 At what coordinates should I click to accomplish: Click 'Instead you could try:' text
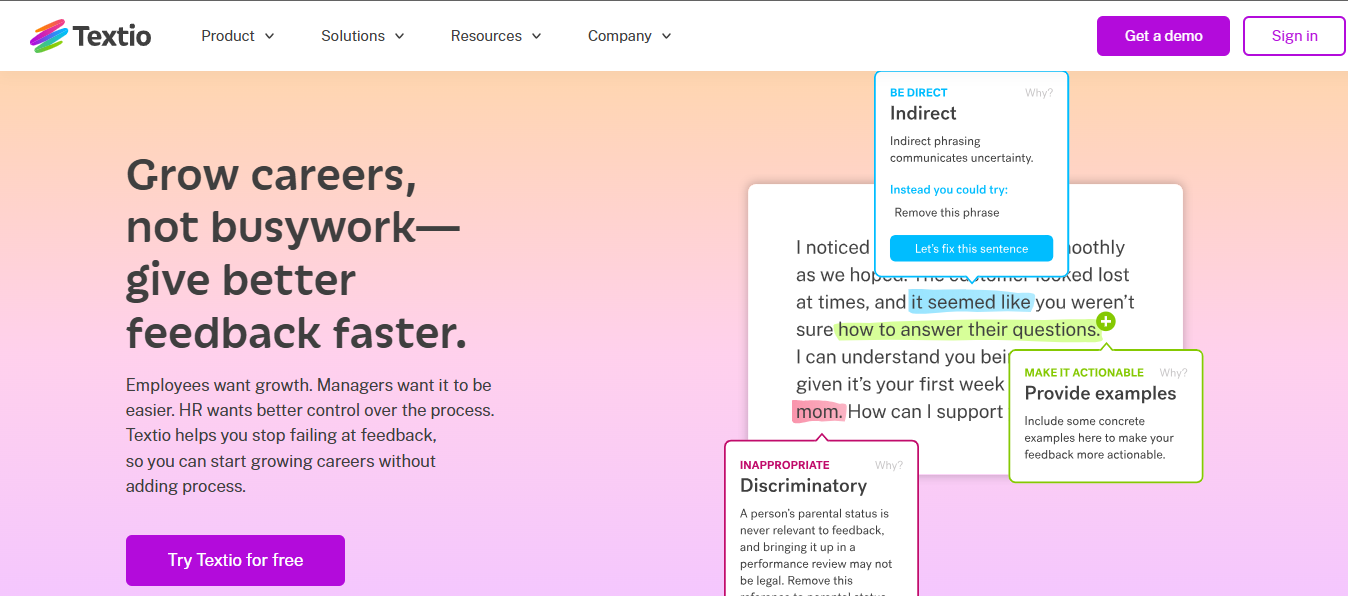949,190
